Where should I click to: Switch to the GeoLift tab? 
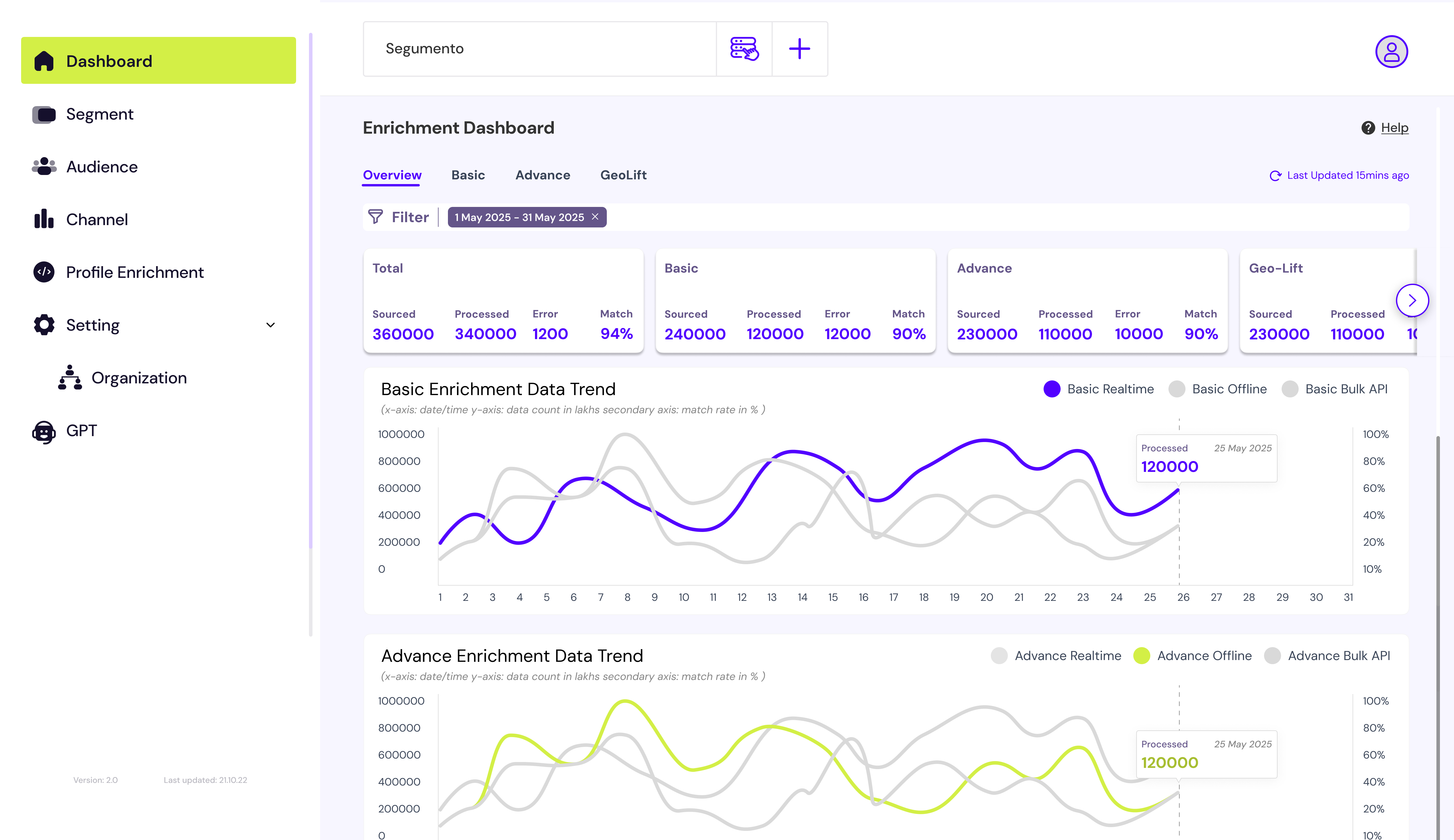tap(623, 175)
